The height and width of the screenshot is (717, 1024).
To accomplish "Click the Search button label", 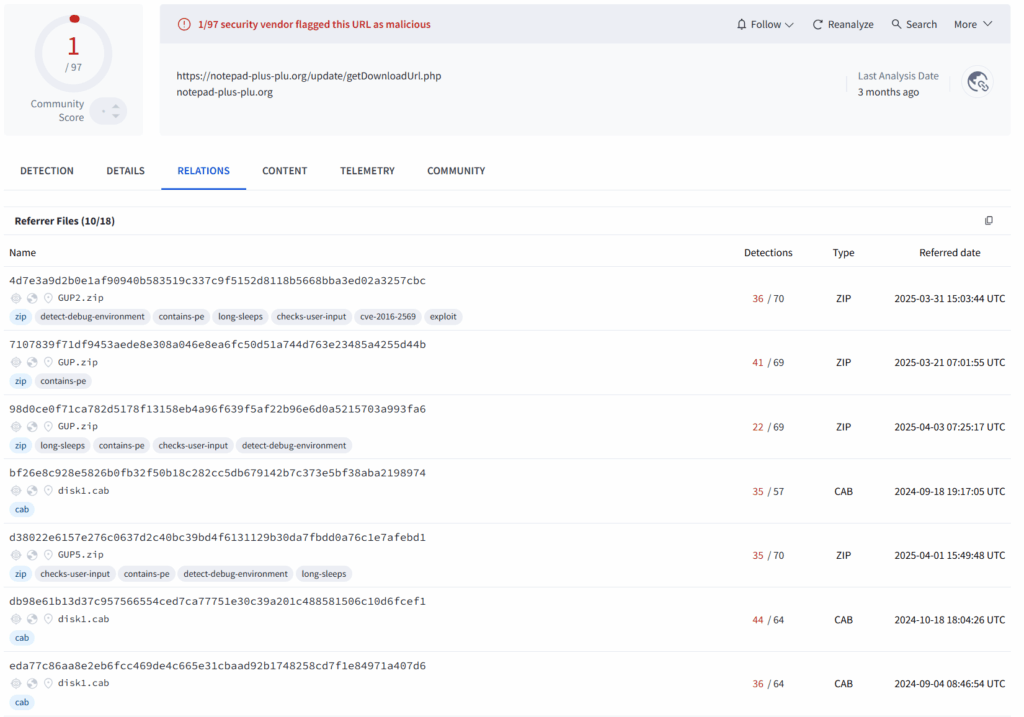I will (921, 24).
